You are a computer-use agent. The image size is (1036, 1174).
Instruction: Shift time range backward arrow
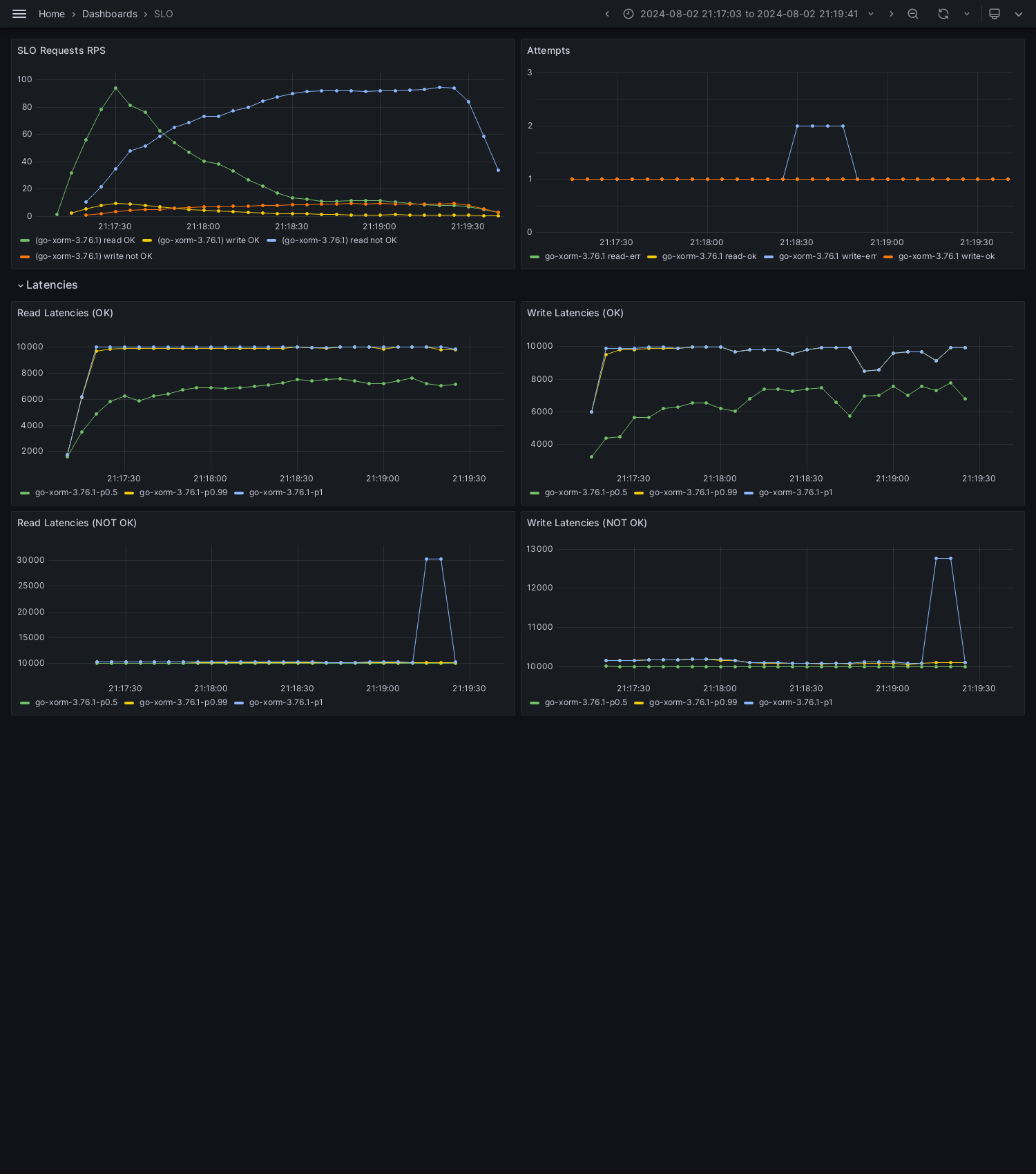pyautogui.click(x=607, y=14)
